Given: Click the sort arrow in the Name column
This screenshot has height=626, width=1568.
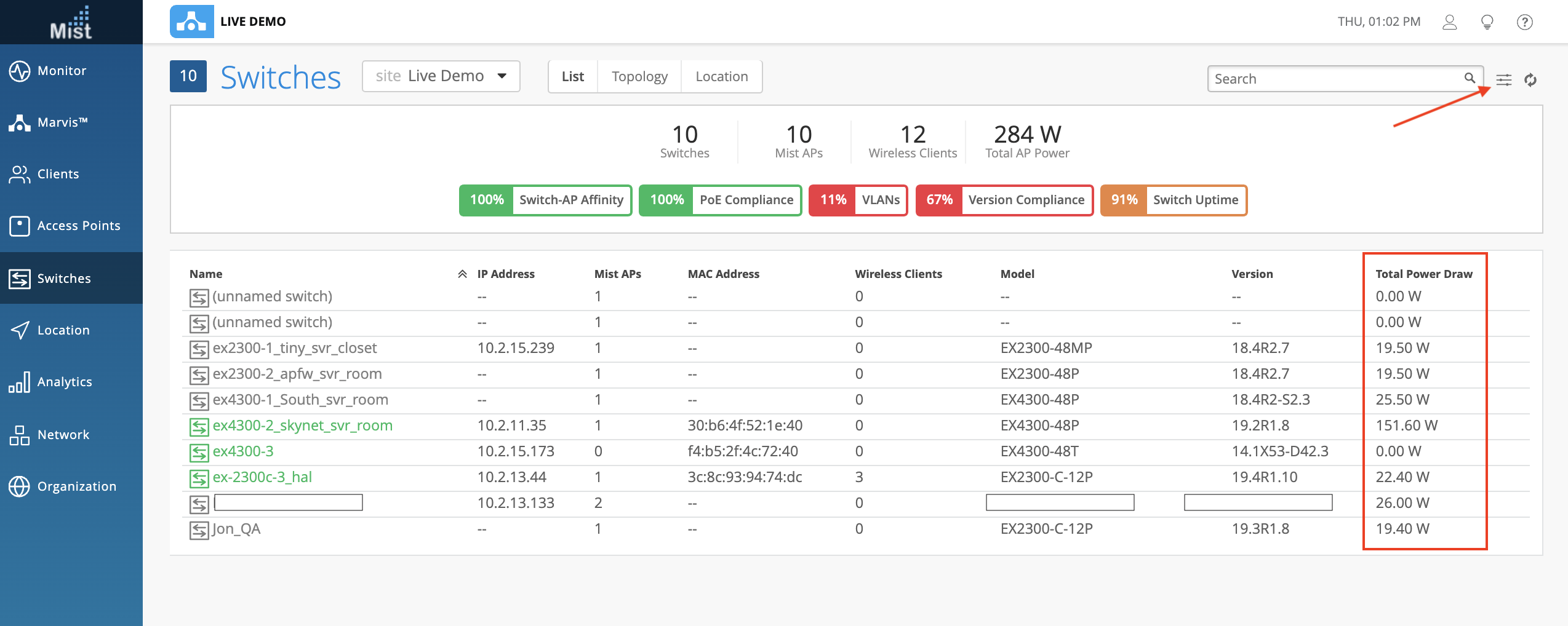Looking at the screenshot, I should pos(462,274).
